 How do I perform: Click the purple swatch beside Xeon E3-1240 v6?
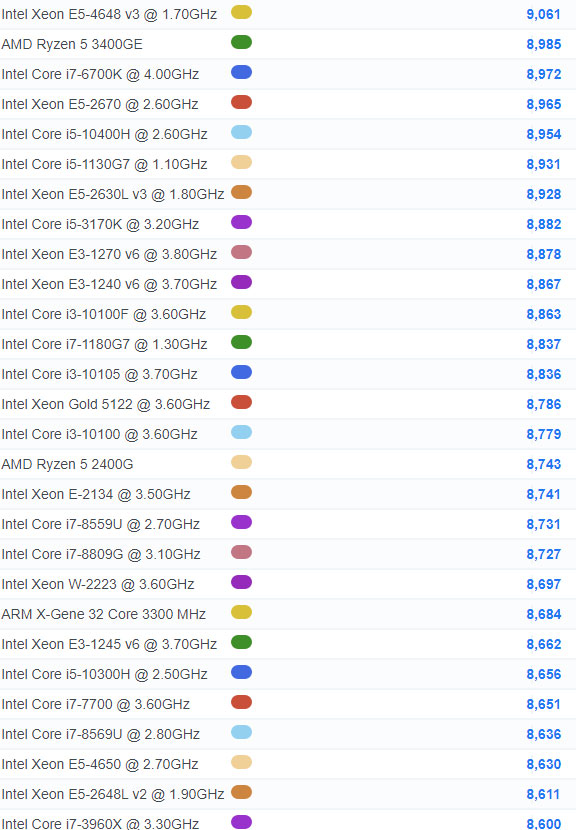241,282
